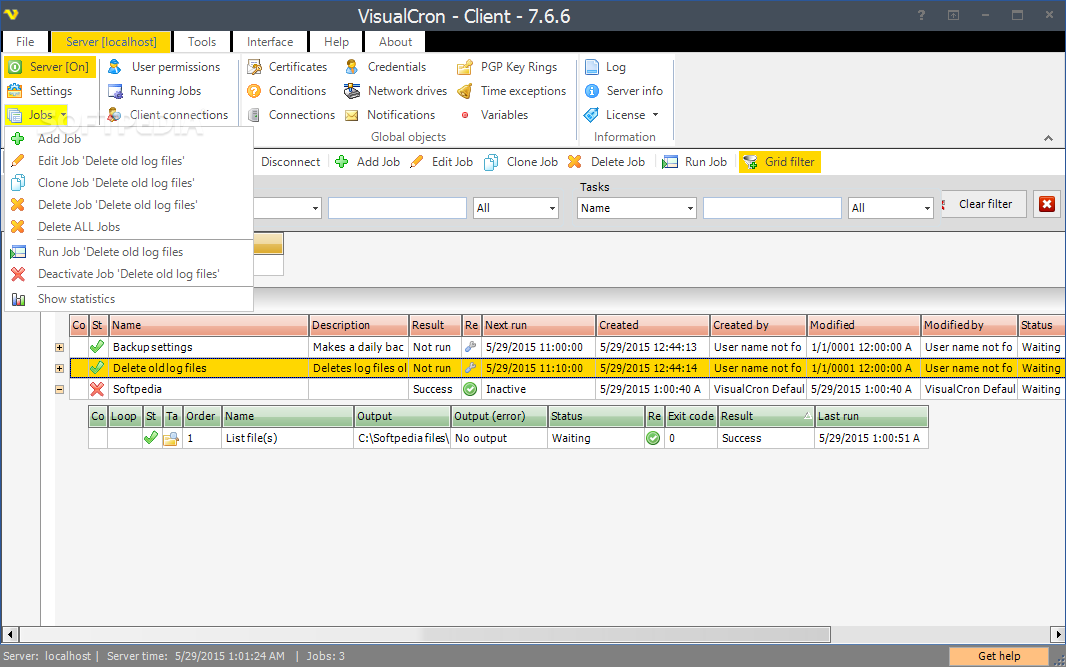This screenshot has height=667, width=1066.
Task: Click Add Job in toolbar
Action: pyautogui.click(x=368, y=162)
